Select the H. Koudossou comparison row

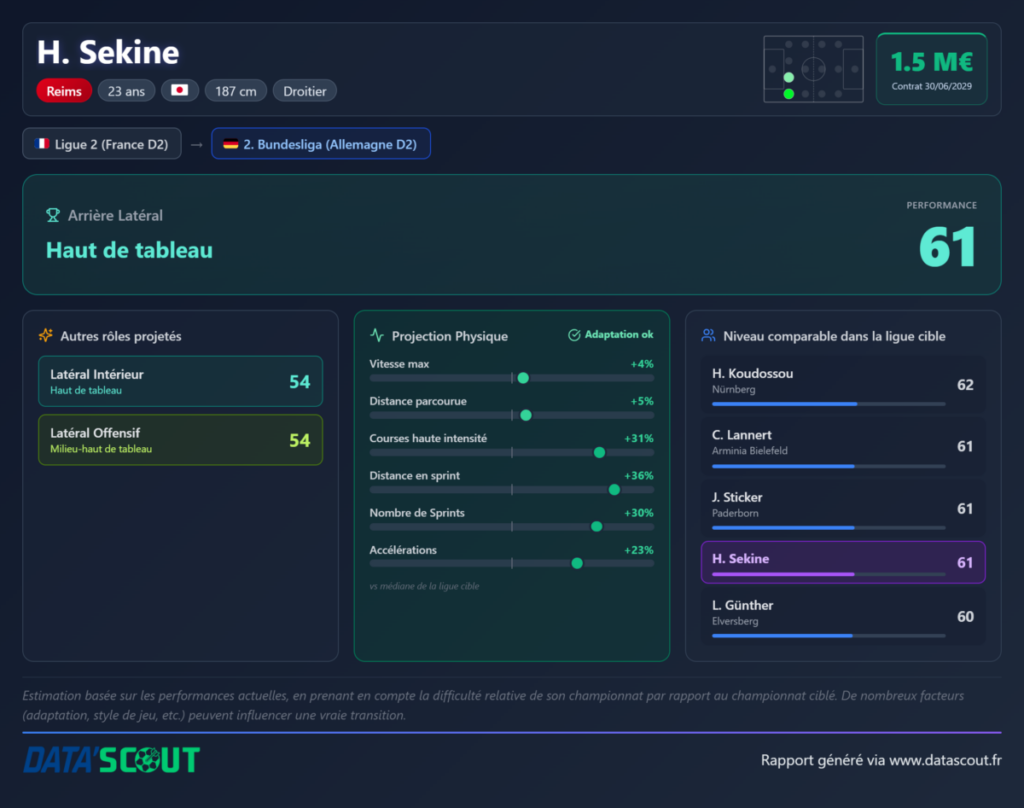coord(843,385)
